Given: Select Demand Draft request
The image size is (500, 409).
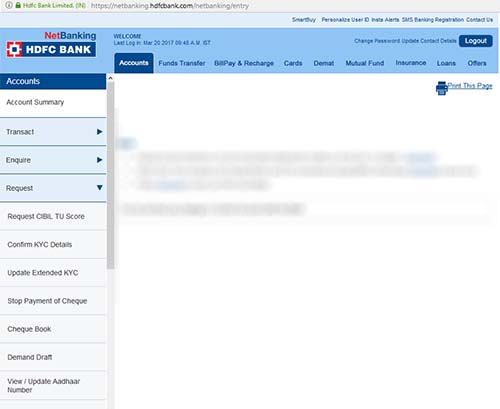Looking at the screenshot, I should [x=53, y=357].
